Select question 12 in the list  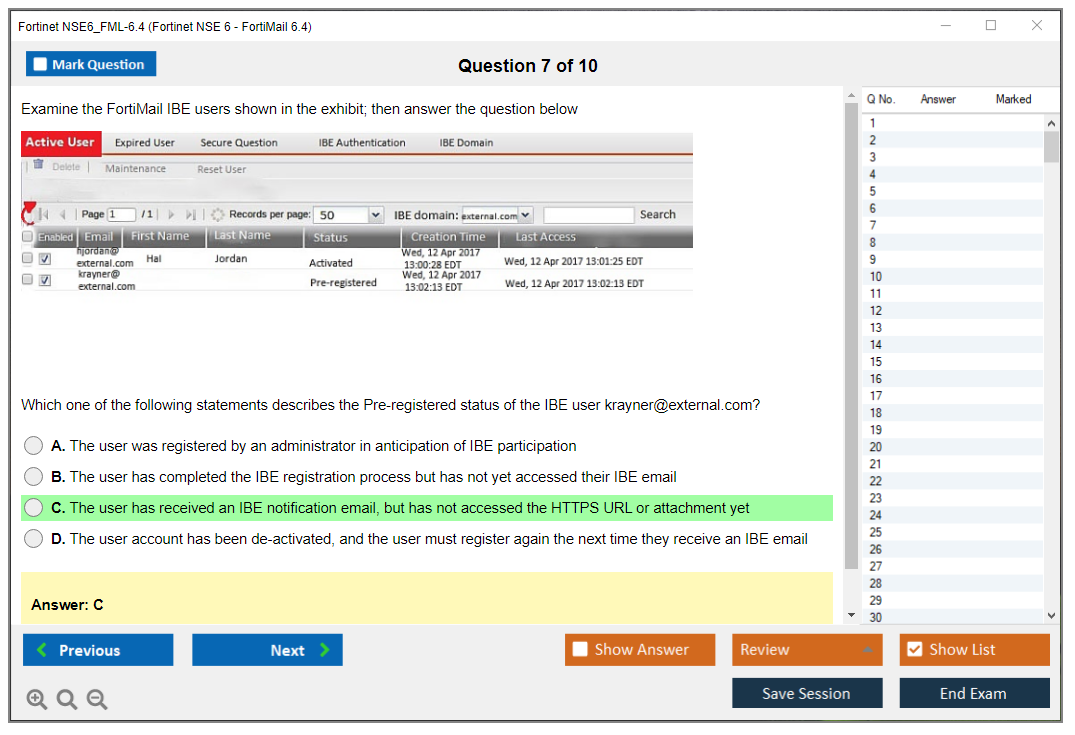point(876,311)
